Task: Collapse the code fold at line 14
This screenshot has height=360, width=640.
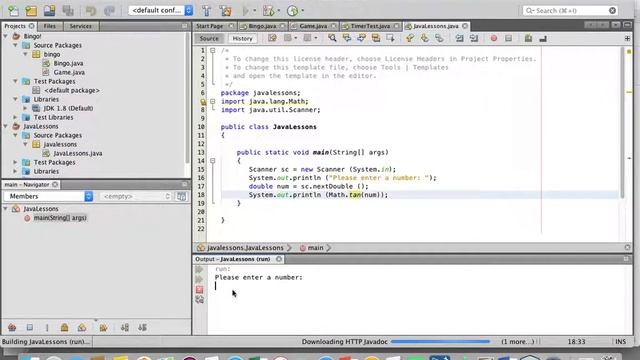Action: point(213,161)
